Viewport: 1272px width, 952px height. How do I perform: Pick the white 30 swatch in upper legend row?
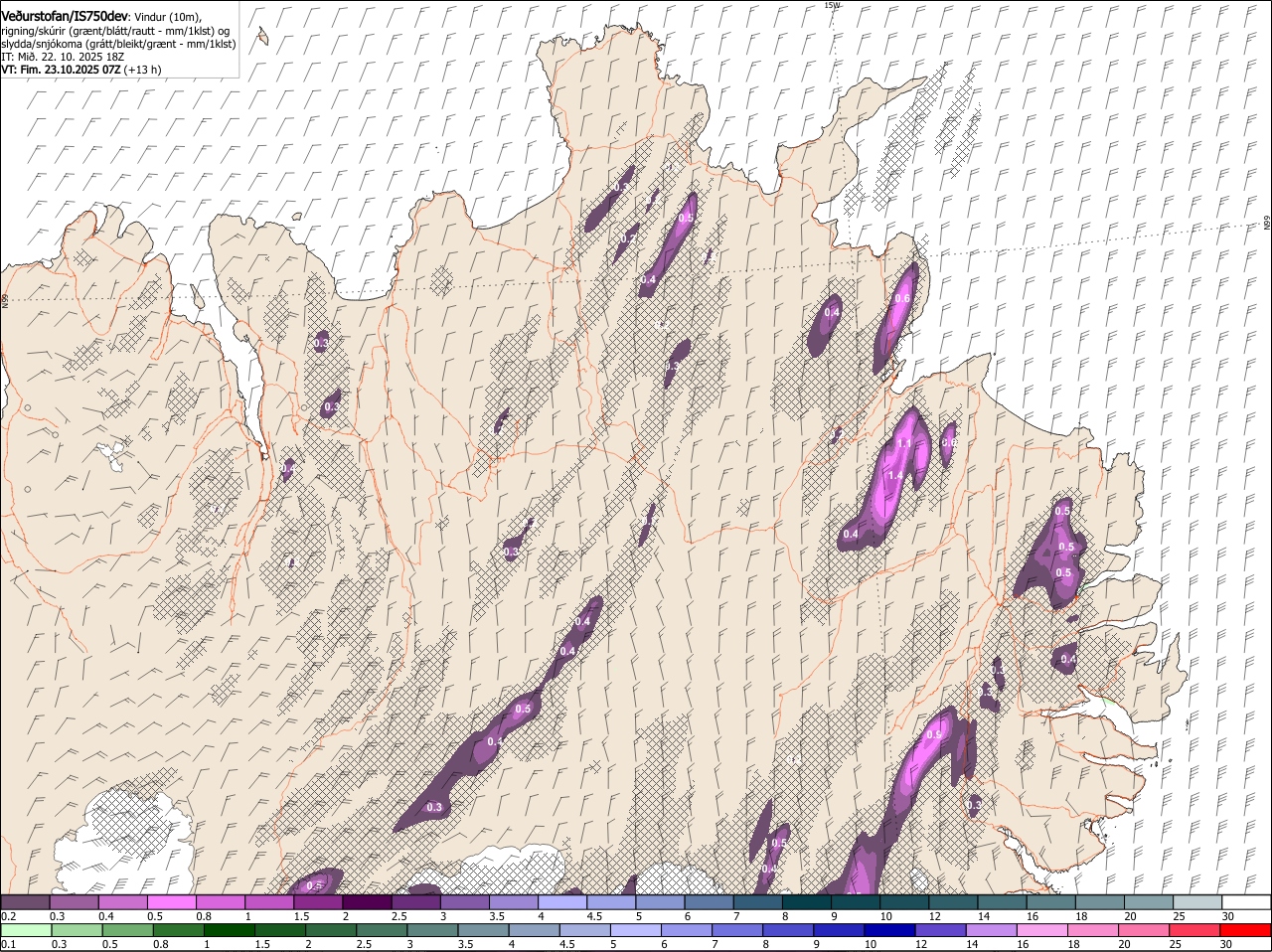point(1246,902)
